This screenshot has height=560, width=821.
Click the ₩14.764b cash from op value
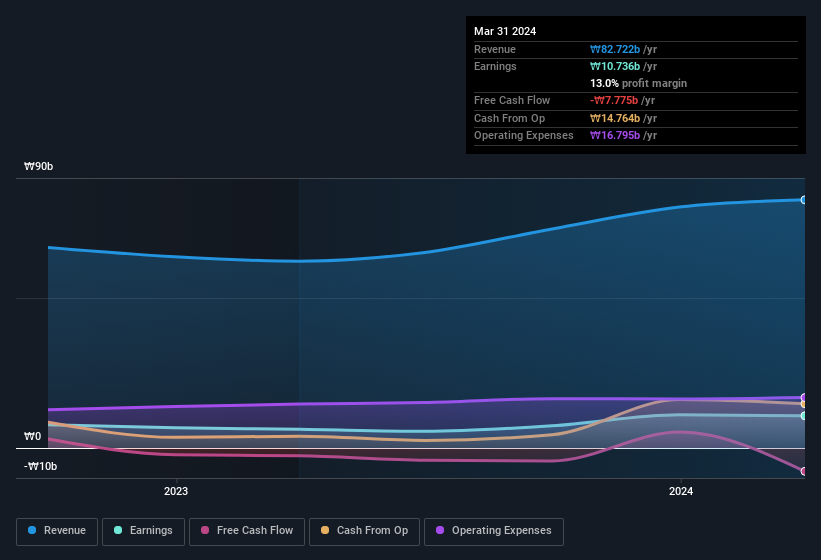pos(615,118)
